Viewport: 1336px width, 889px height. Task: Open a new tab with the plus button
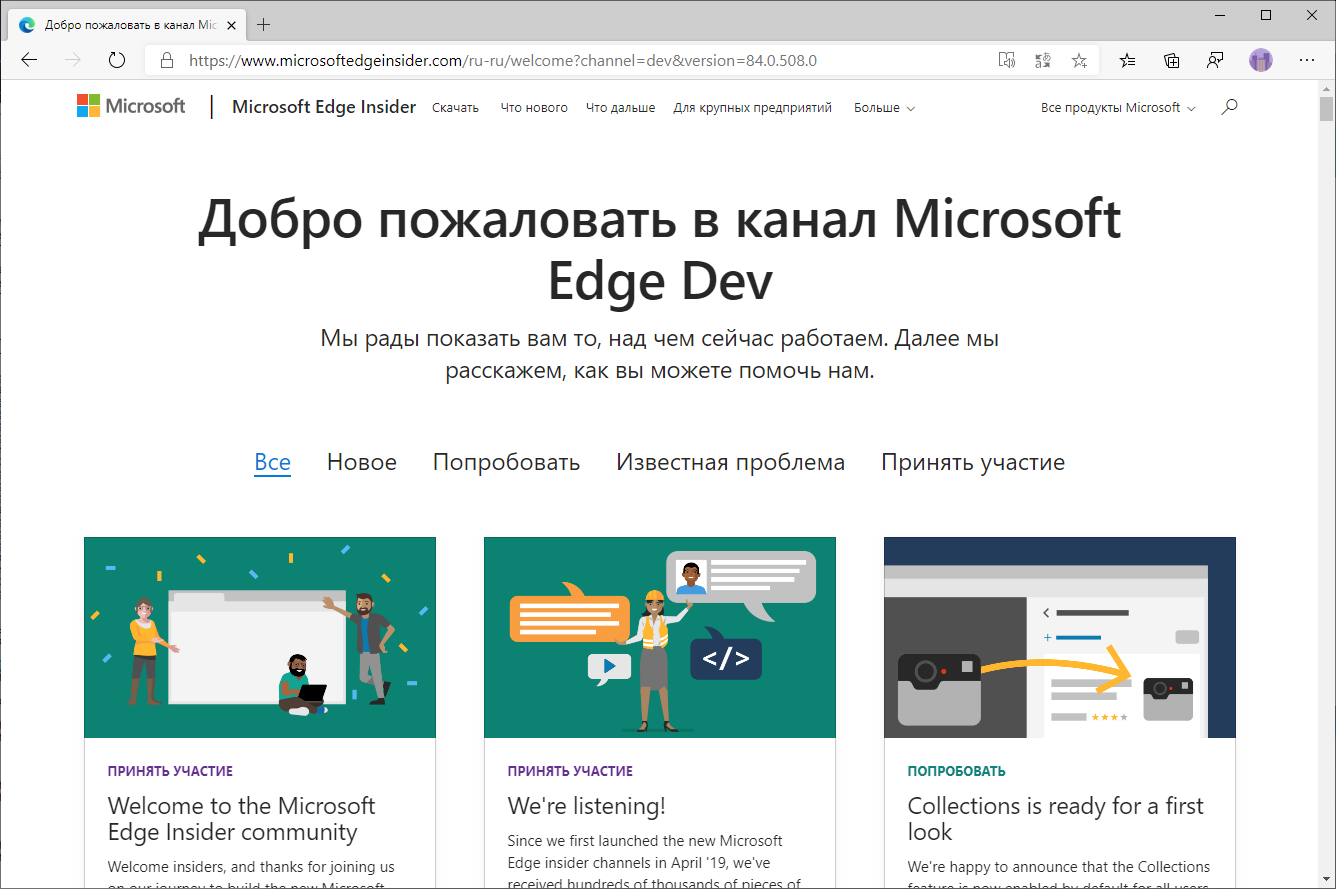pos(264,25)
